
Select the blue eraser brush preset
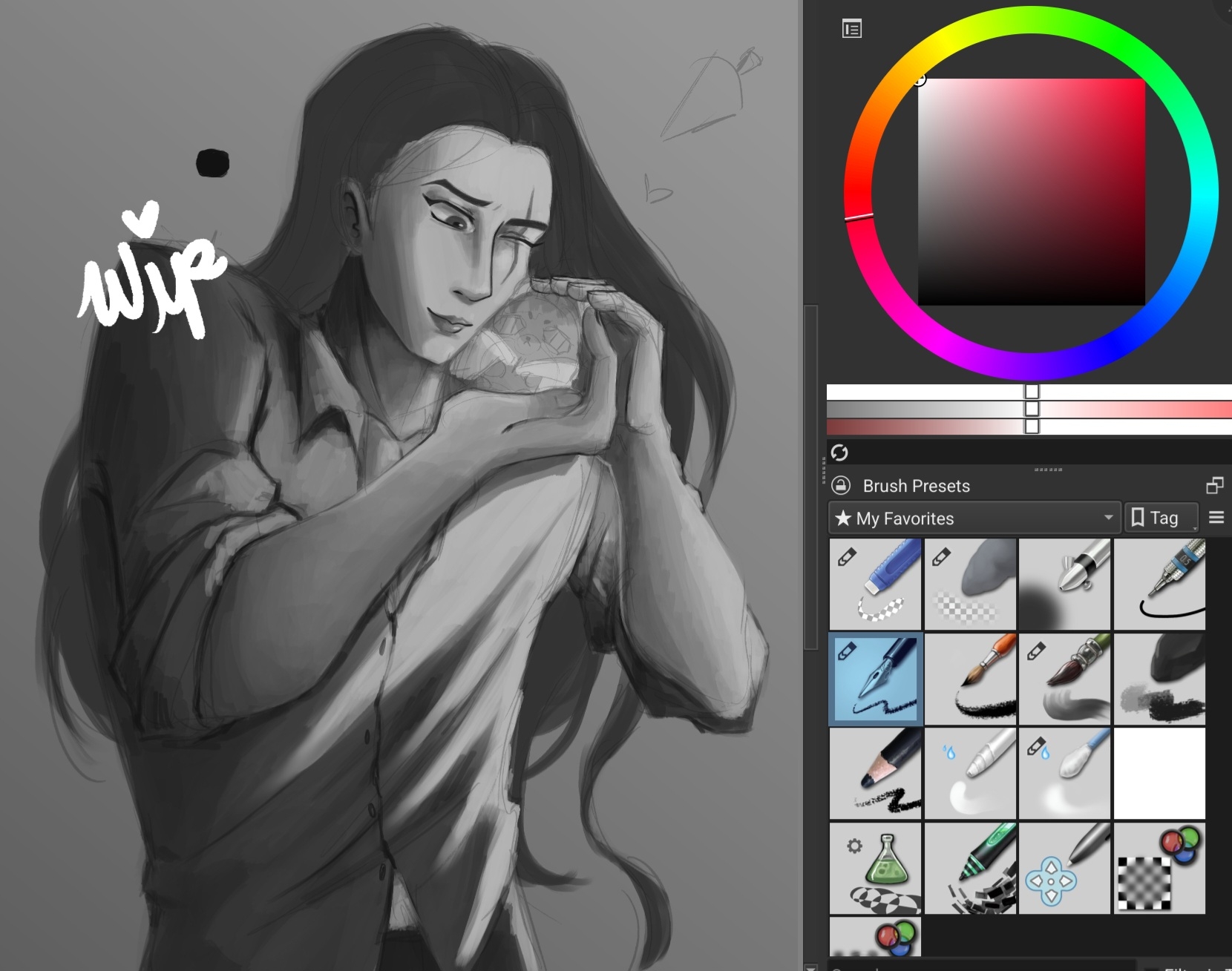click(x=876, y=585)
